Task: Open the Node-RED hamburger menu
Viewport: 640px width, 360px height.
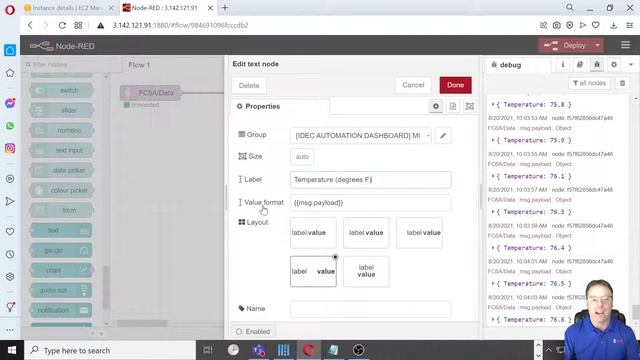Action: point(625,45)
